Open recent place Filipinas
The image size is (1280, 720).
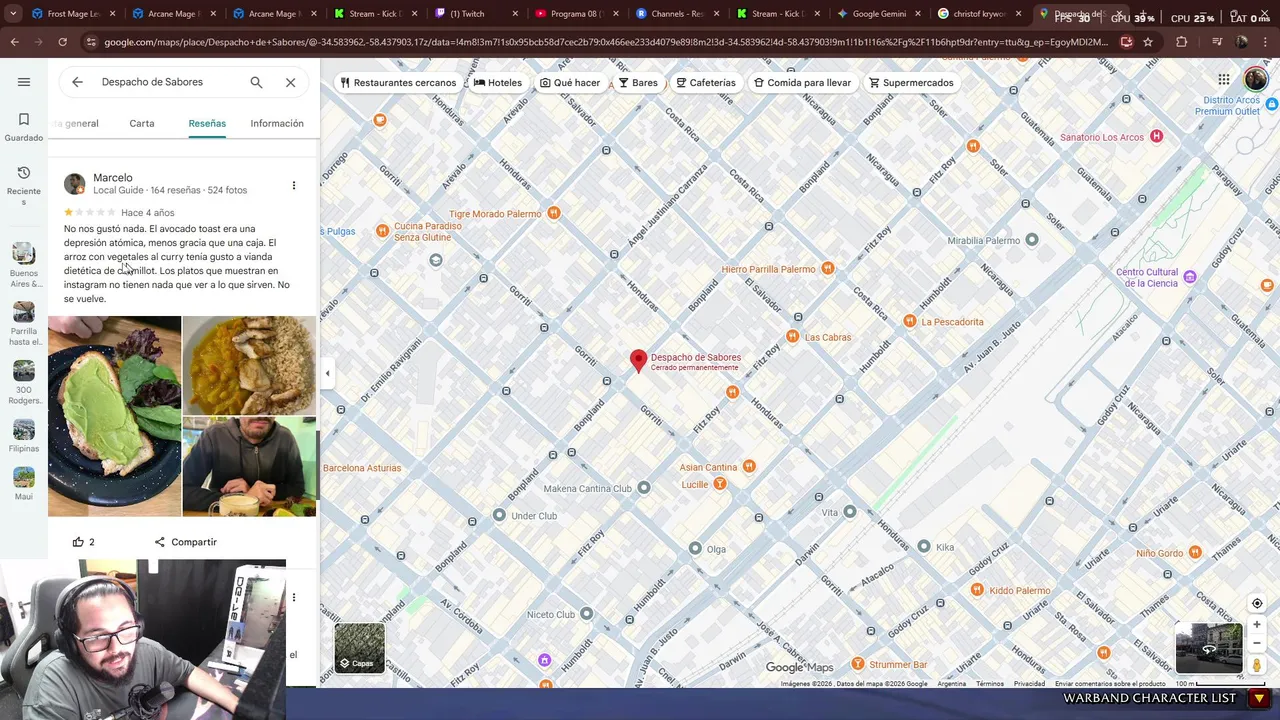(24, 436)
